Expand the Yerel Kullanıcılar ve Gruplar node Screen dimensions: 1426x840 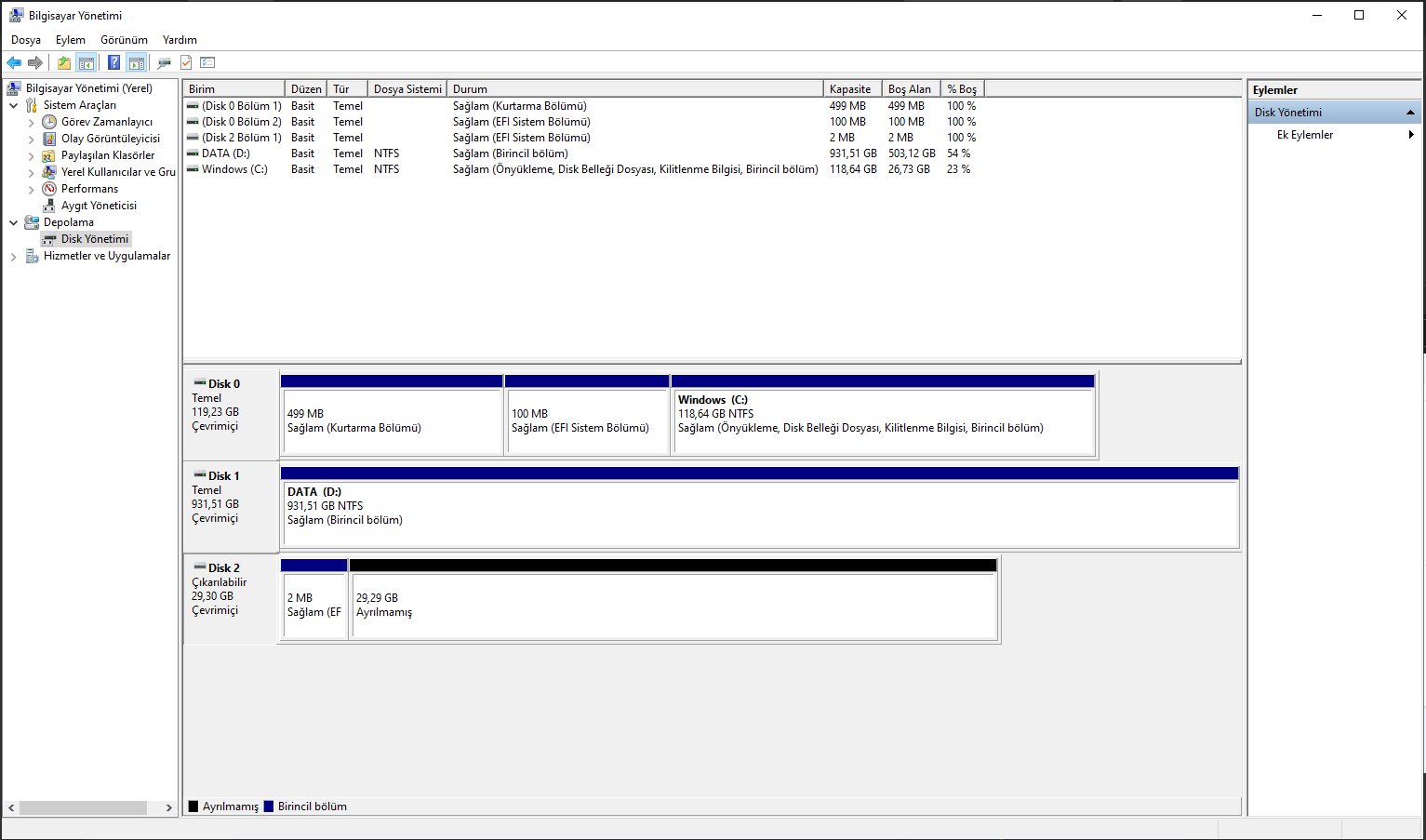click(32, 172)
